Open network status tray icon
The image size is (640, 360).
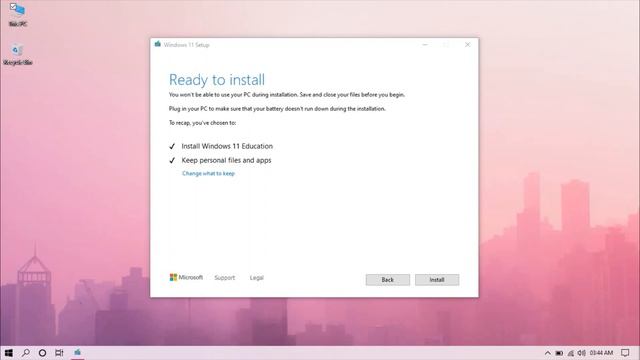[571, 353]
